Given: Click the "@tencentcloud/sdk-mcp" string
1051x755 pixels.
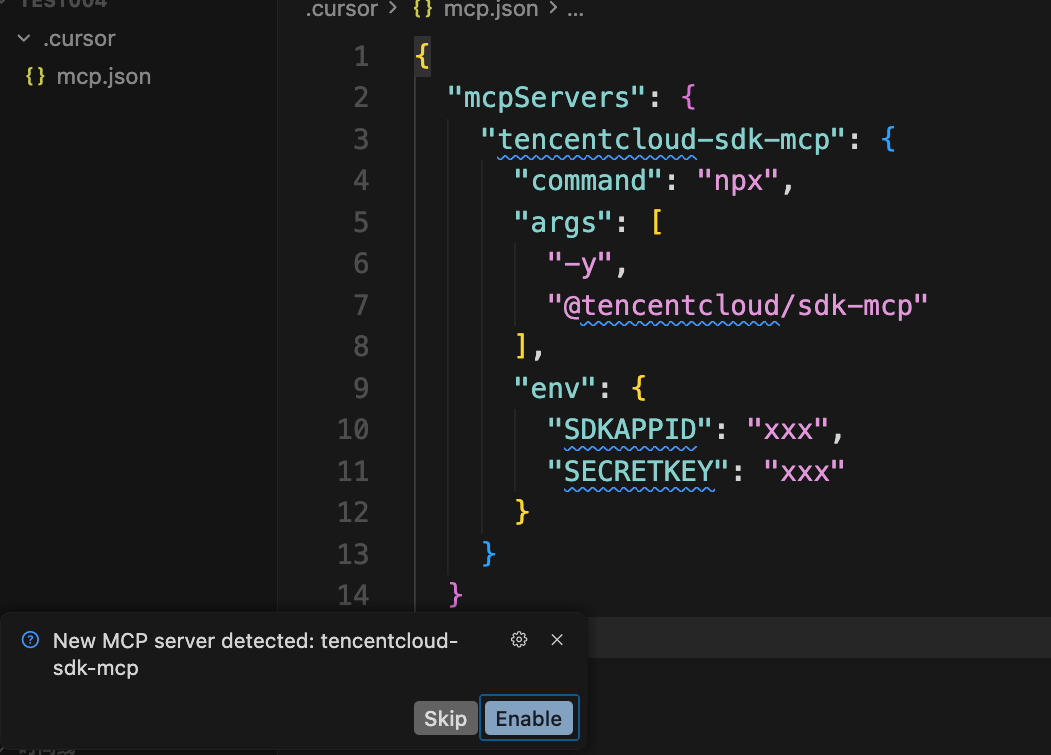Looking at the screenshot, I should coord(737,306).
